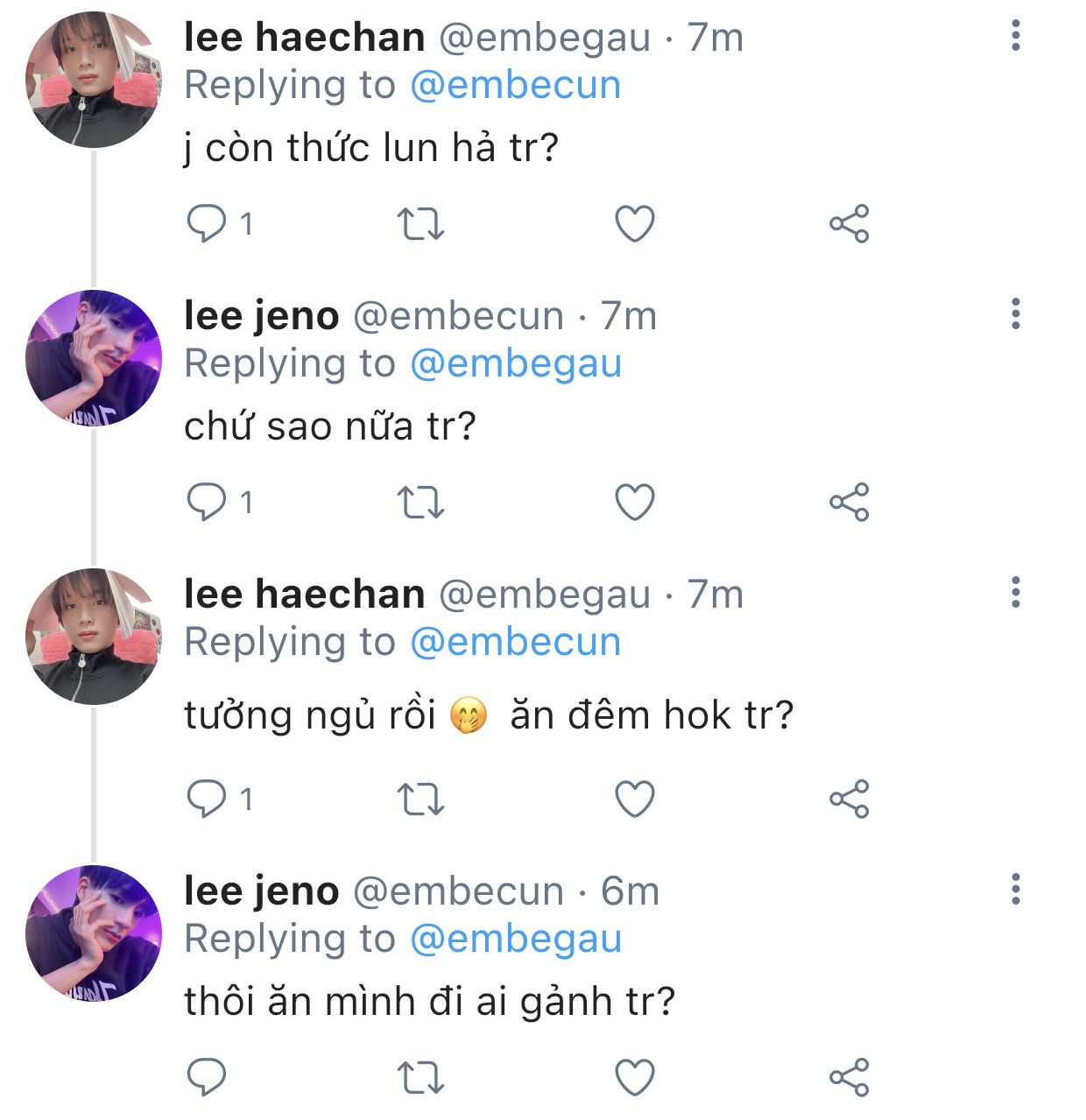
Task: Open more options on the first tweet
Action: tap(1016, 36)
